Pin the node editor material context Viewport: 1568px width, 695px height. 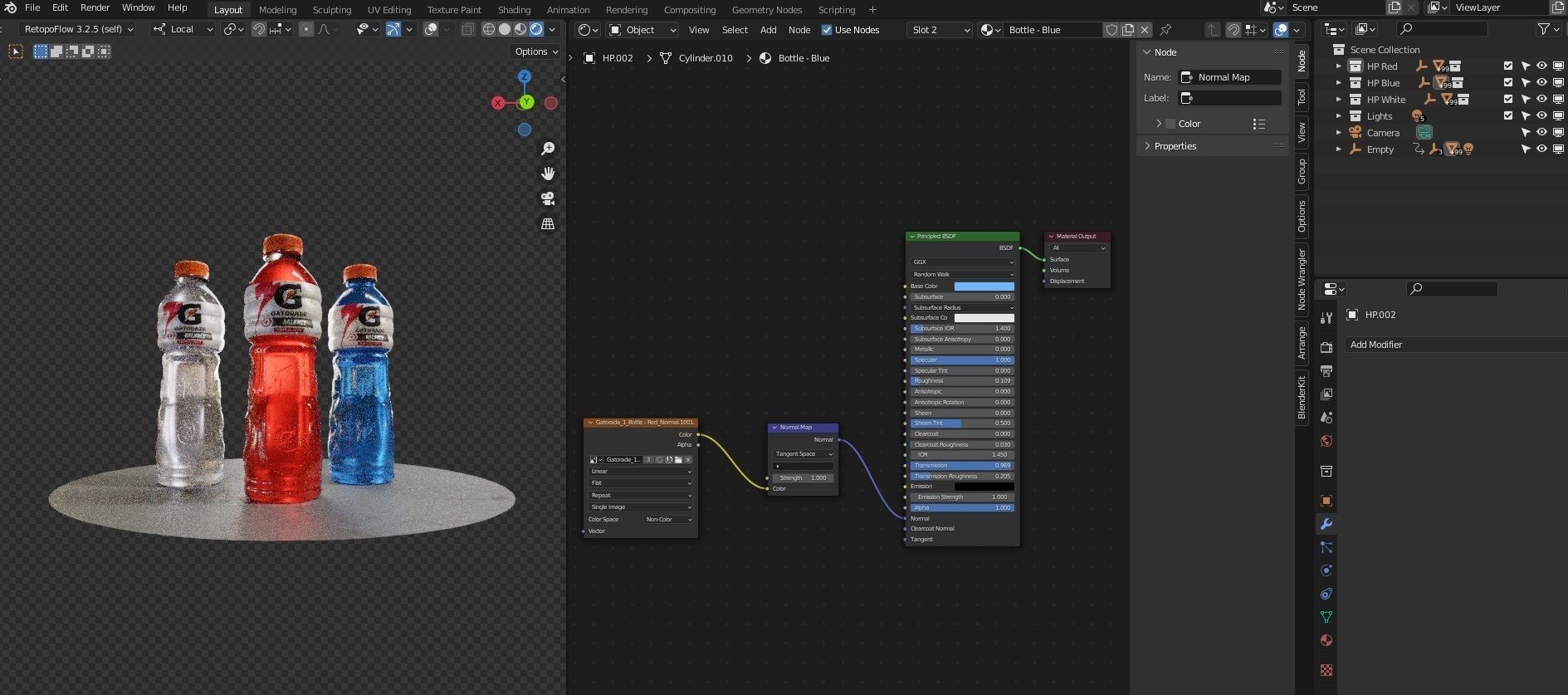click(1165, 30)
